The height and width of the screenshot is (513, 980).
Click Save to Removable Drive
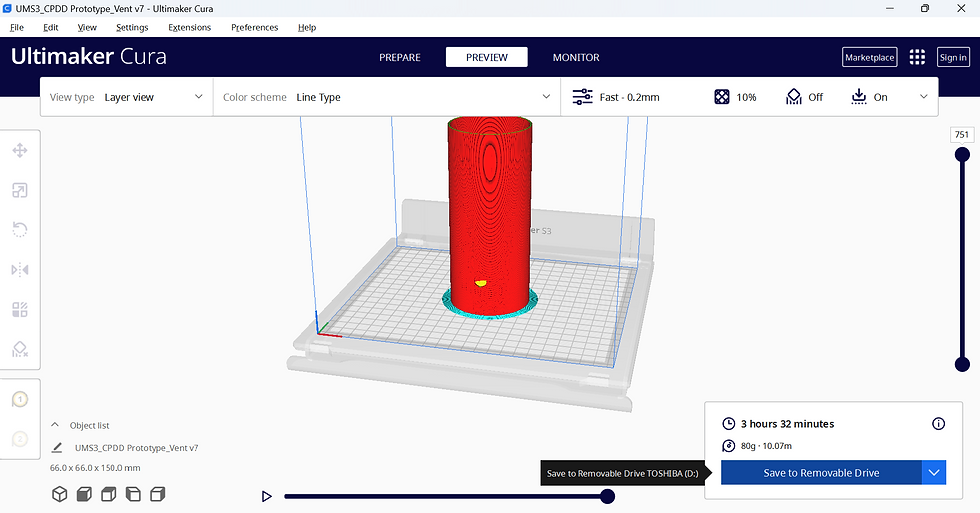point(821,472)
